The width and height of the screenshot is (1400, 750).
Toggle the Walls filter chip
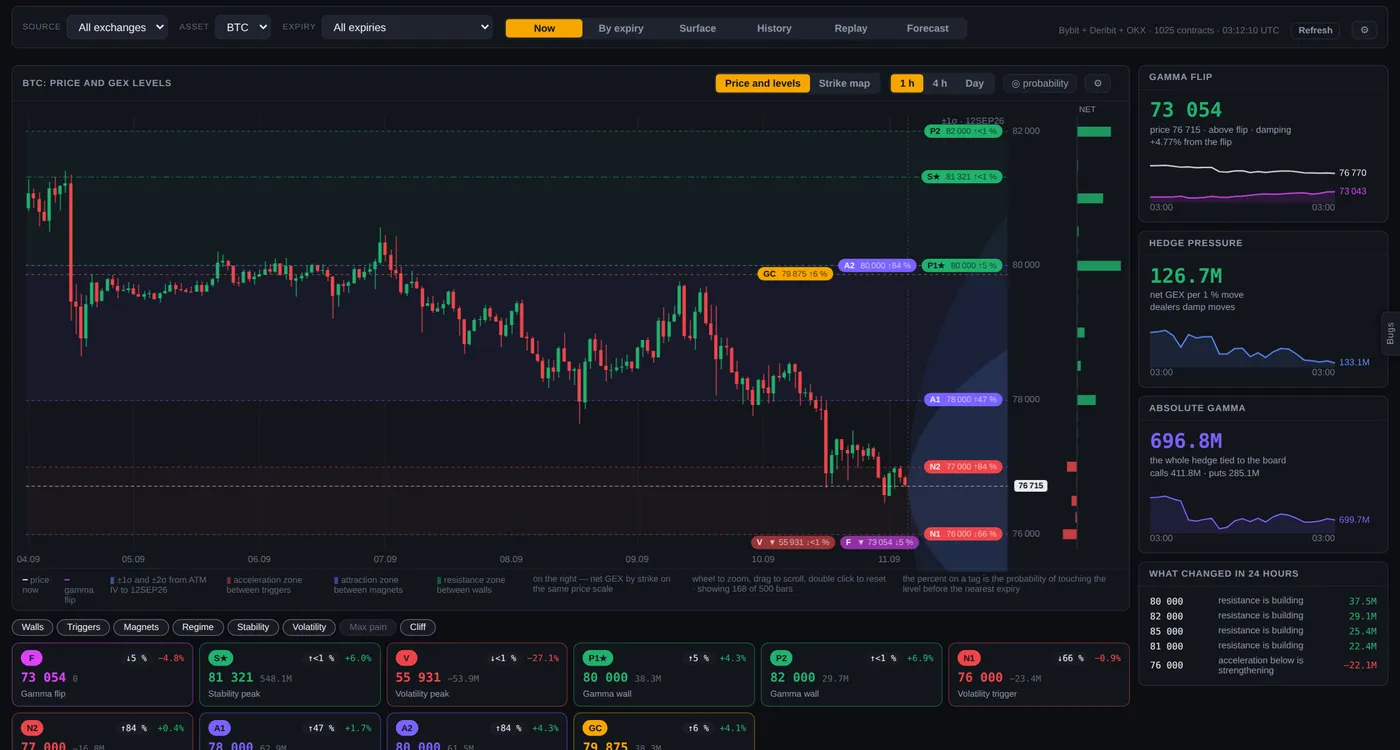tap(33, 627)
